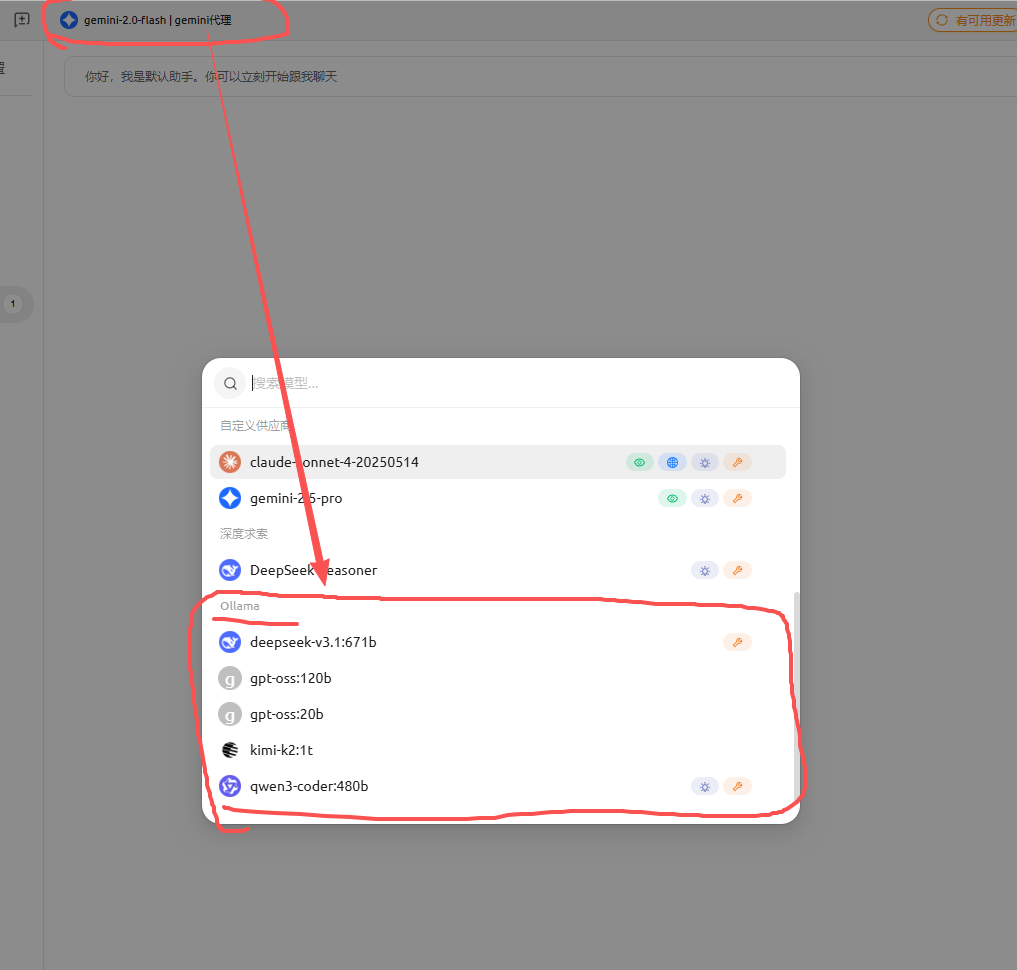Click the new topic icon at top-left
Screen dimensions: 1017x970
tap(22, 20)
